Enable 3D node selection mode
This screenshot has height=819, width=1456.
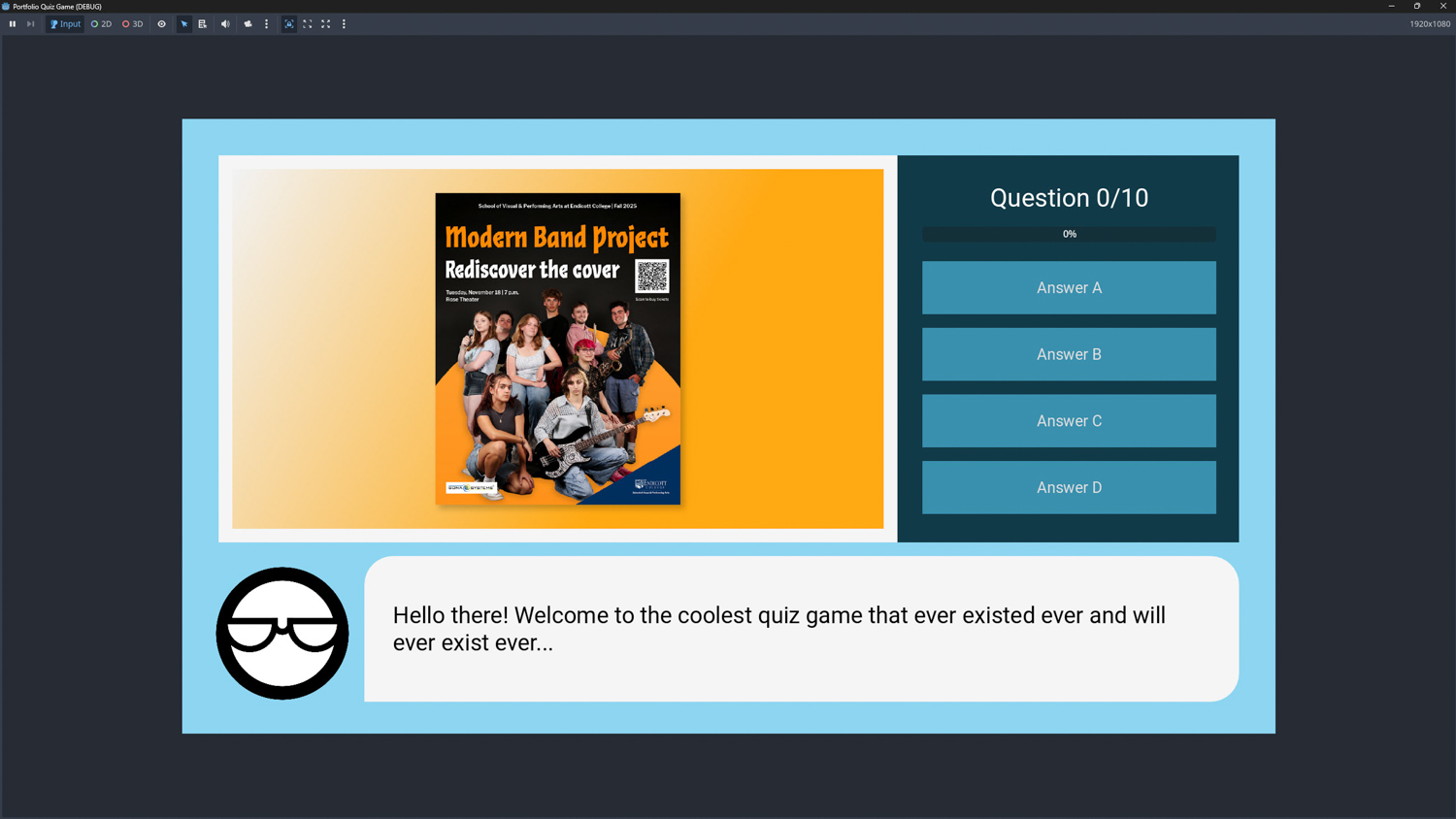click(133, 24)
